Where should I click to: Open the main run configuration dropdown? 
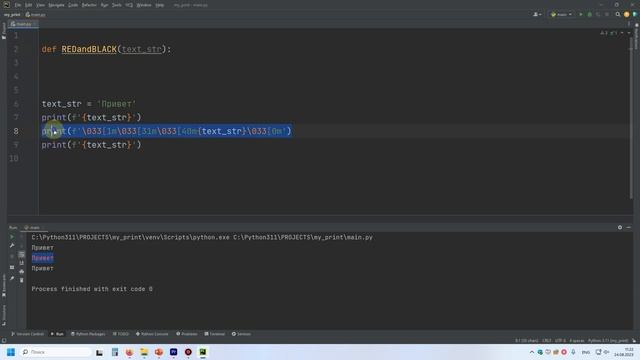[561, 14]
